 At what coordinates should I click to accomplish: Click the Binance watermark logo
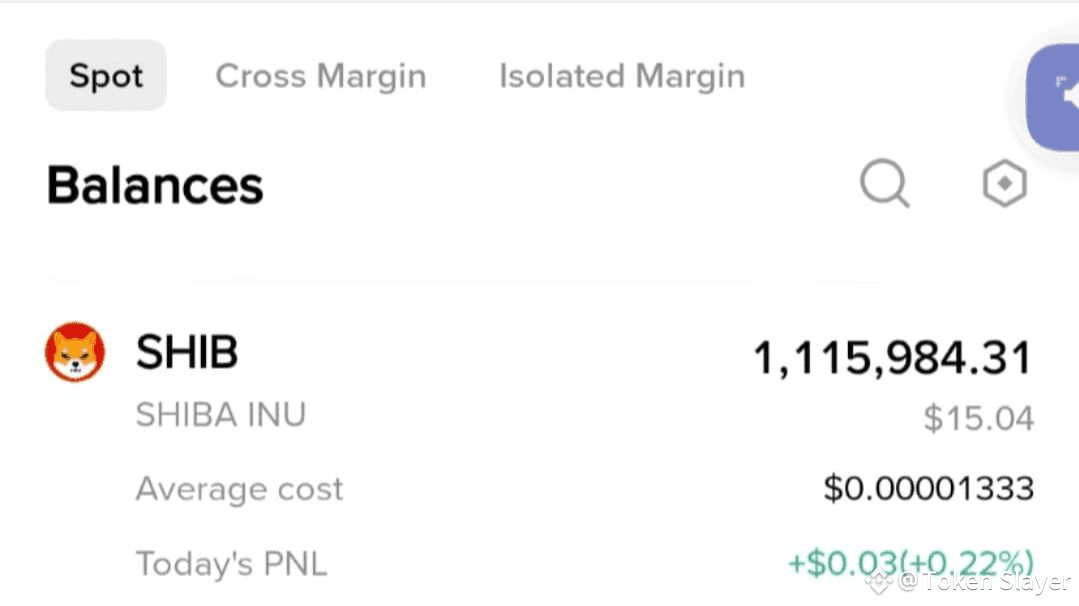click(879, 581)
